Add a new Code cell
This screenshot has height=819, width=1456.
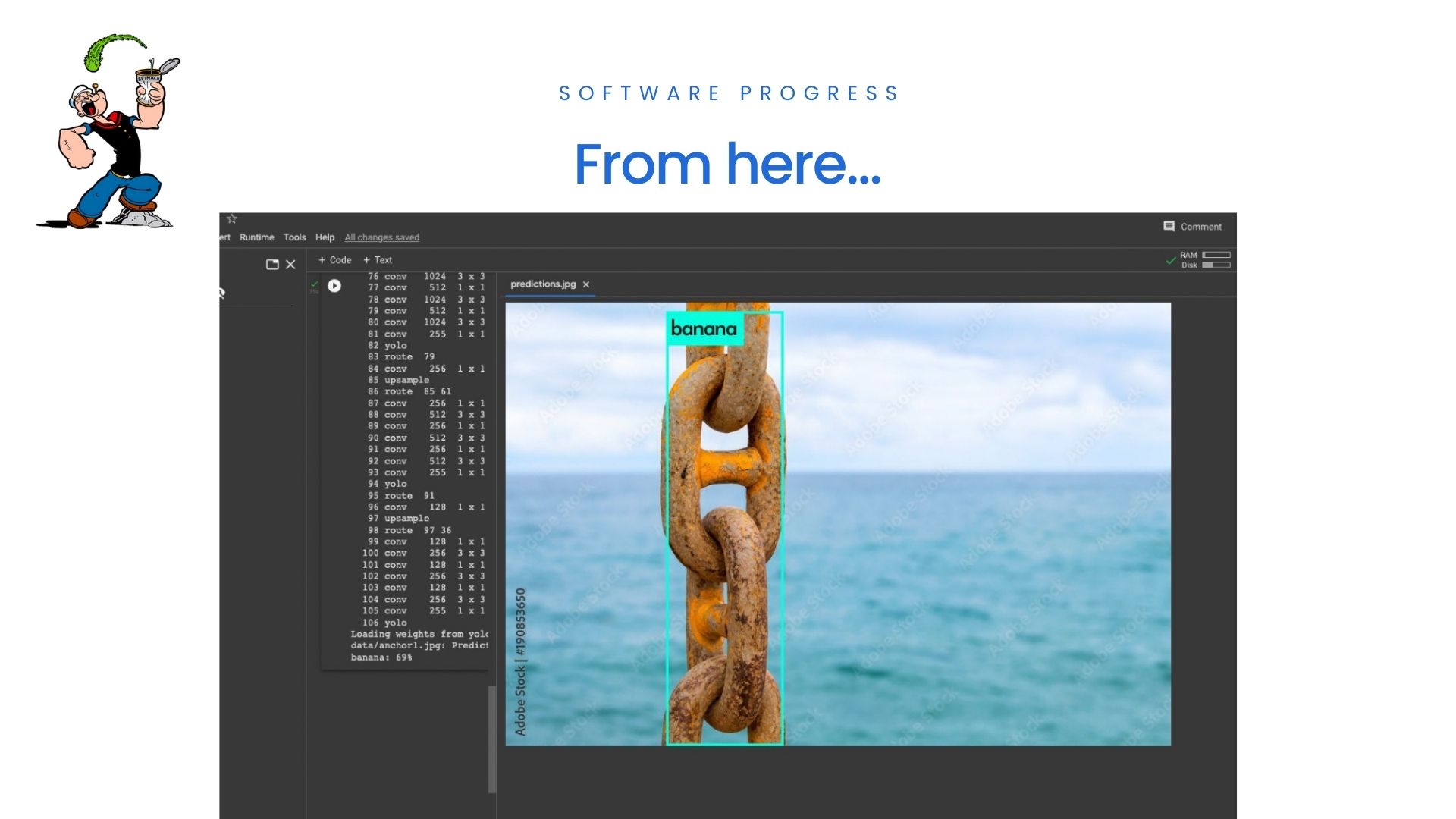tap(334, 260)
